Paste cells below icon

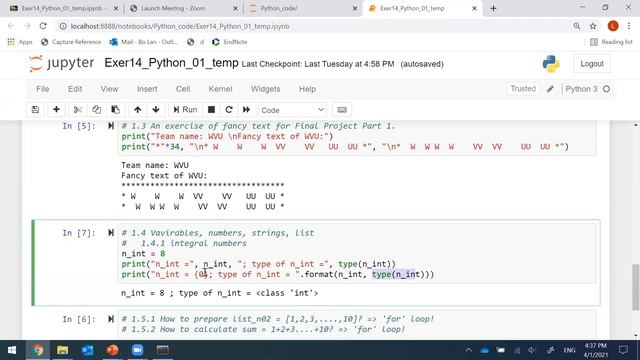[116, 110]
